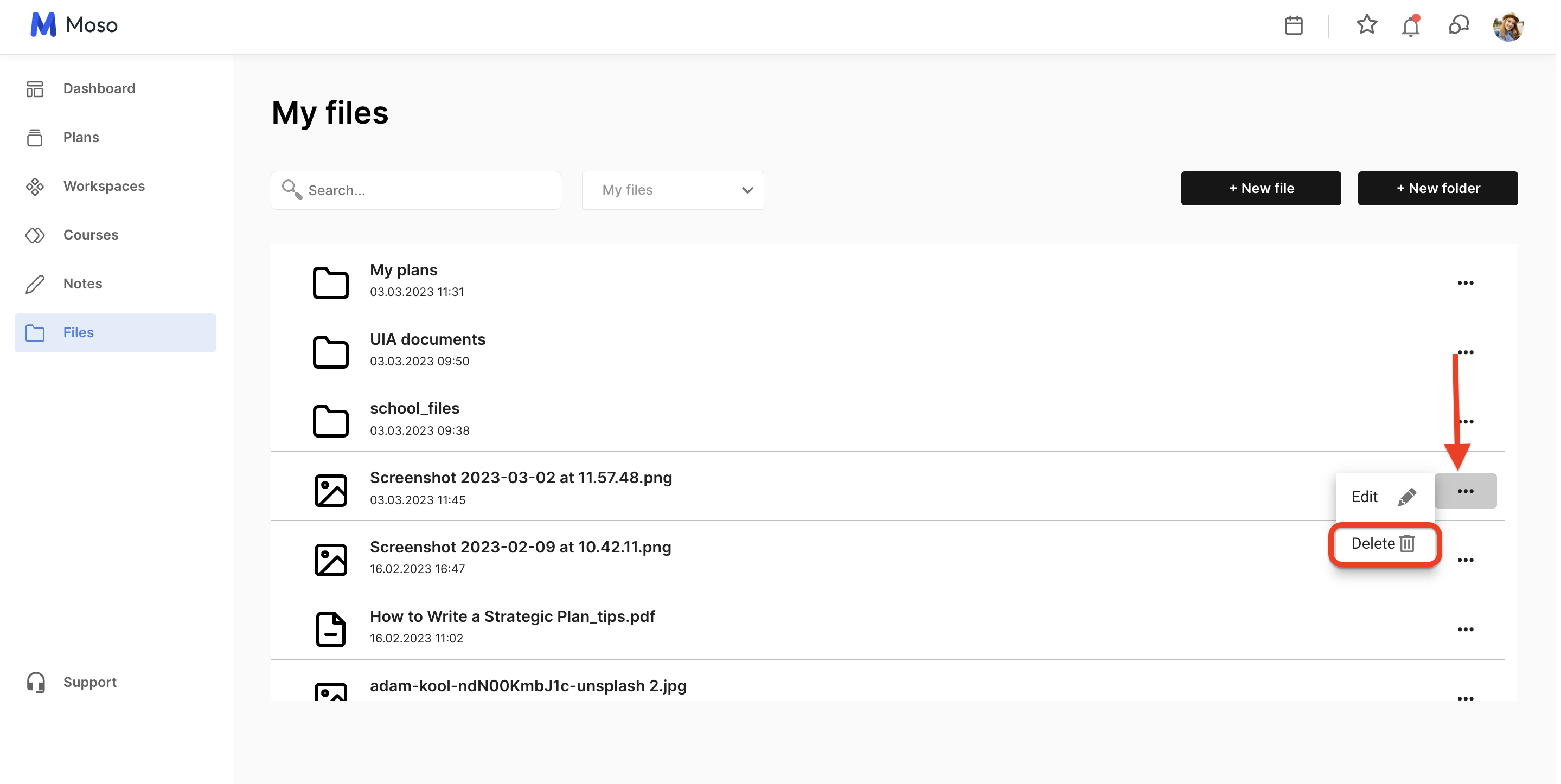Click the + New folder button

point(1437,189)
